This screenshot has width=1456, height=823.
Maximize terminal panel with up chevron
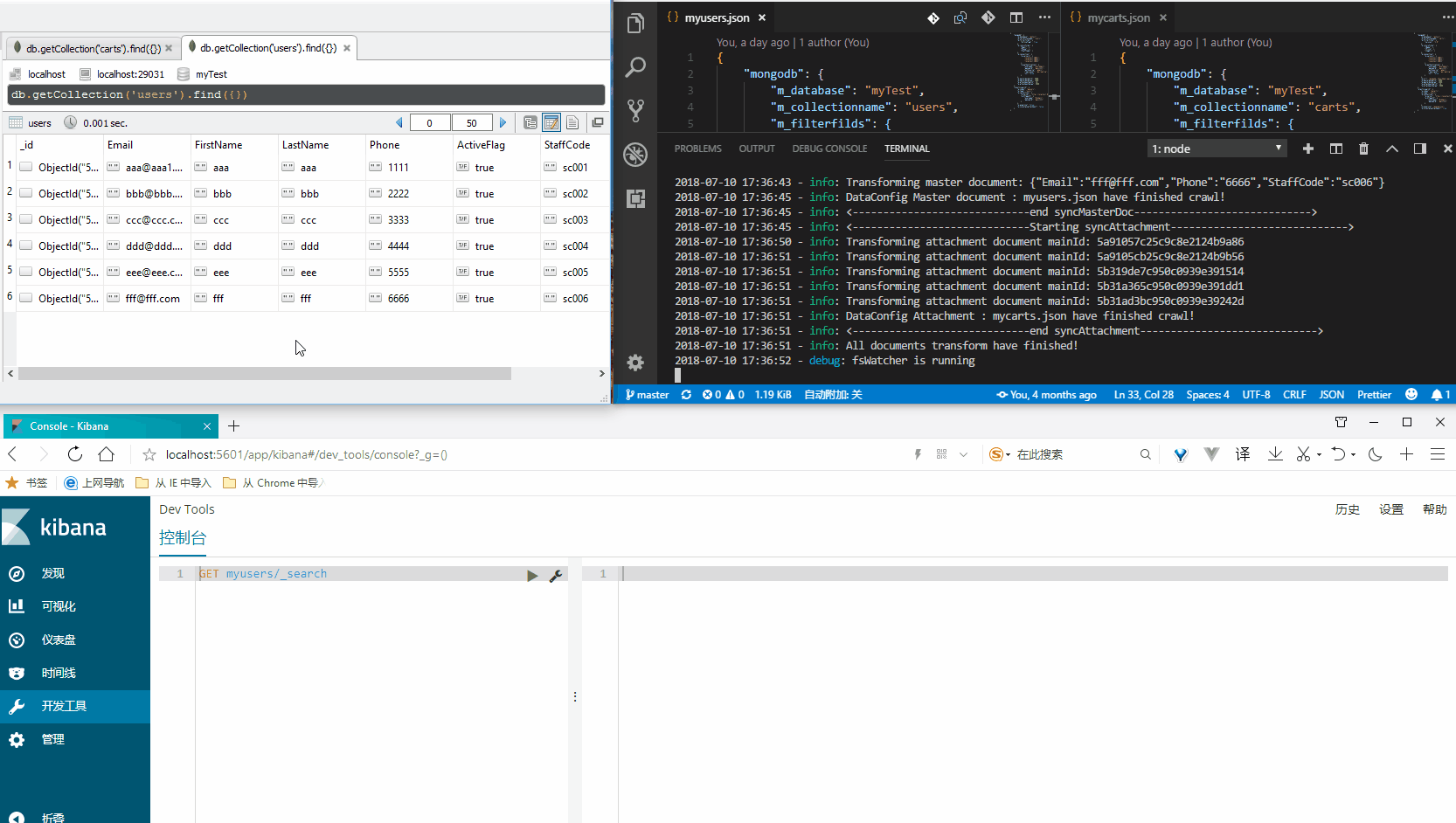(1392, 149)
